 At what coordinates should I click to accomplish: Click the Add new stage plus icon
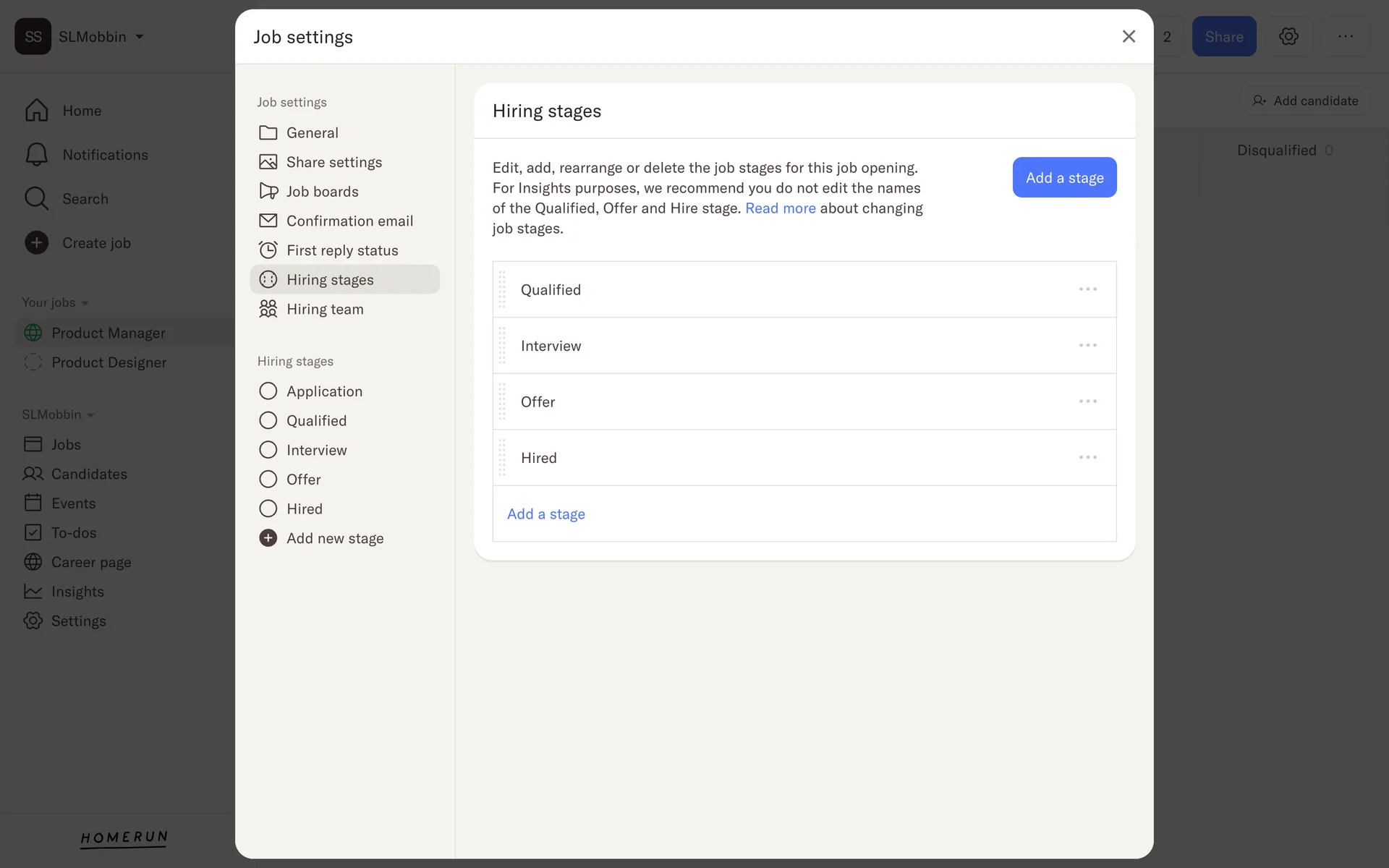(x=268, y=538)
